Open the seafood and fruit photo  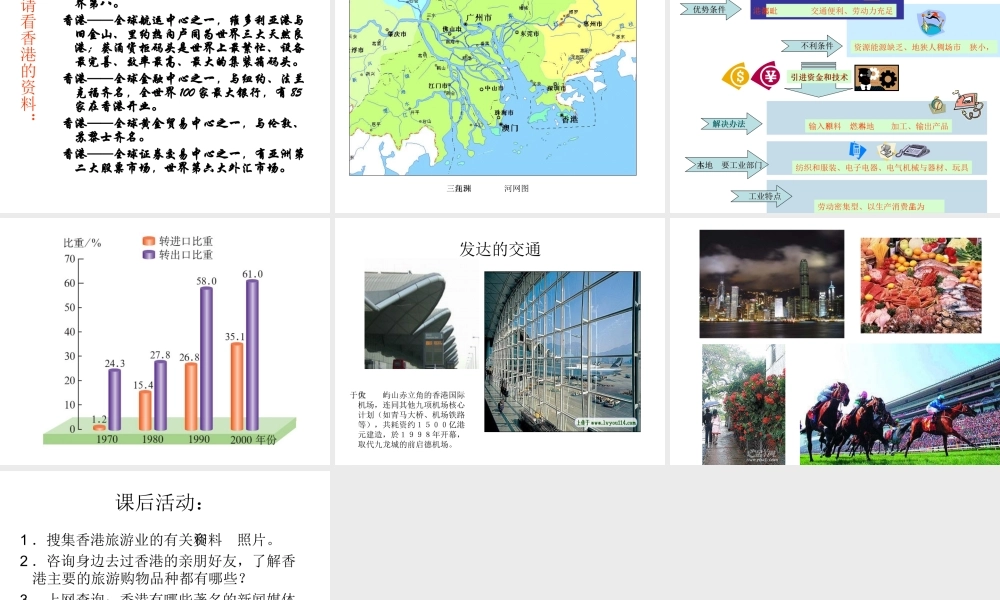coord(921,286)
